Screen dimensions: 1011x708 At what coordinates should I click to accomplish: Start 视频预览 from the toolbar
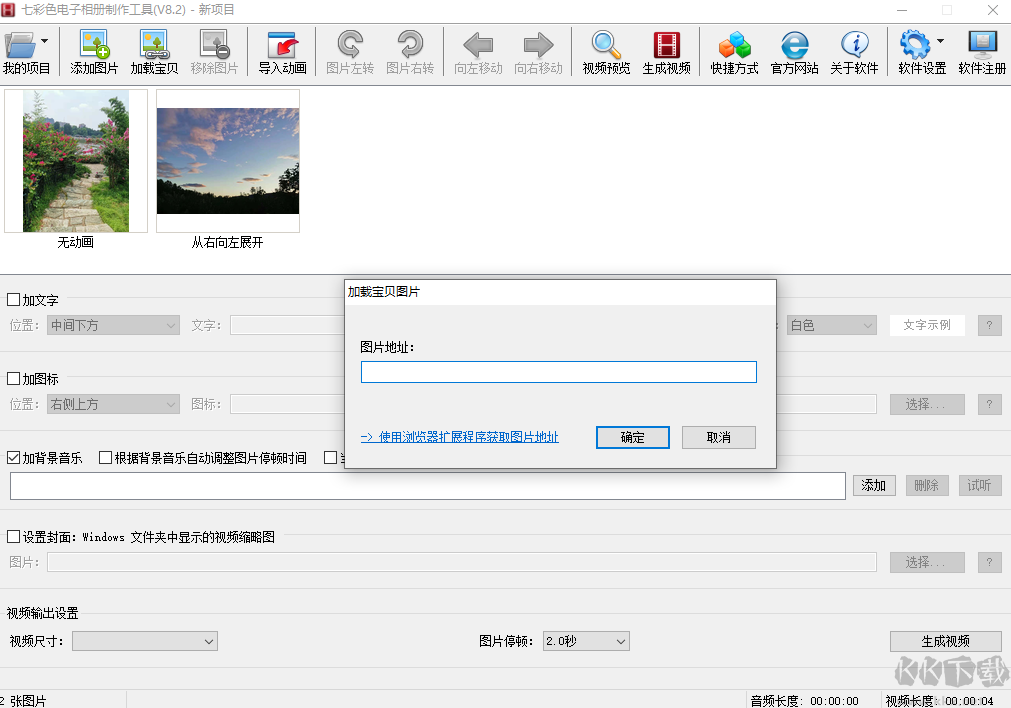[604, 52]
